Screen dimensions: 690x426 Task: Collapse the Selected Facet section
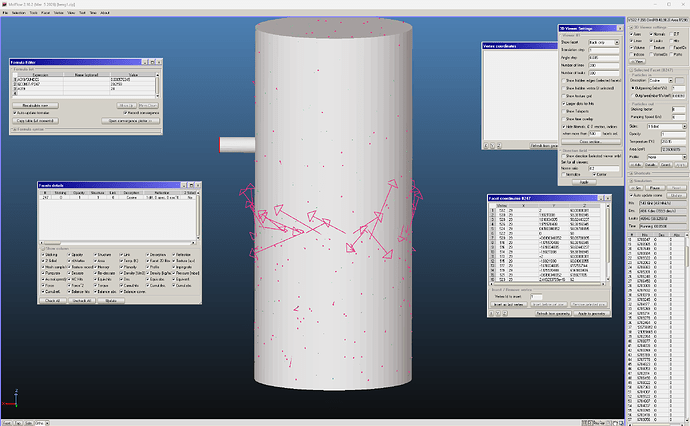click(631, 70)
